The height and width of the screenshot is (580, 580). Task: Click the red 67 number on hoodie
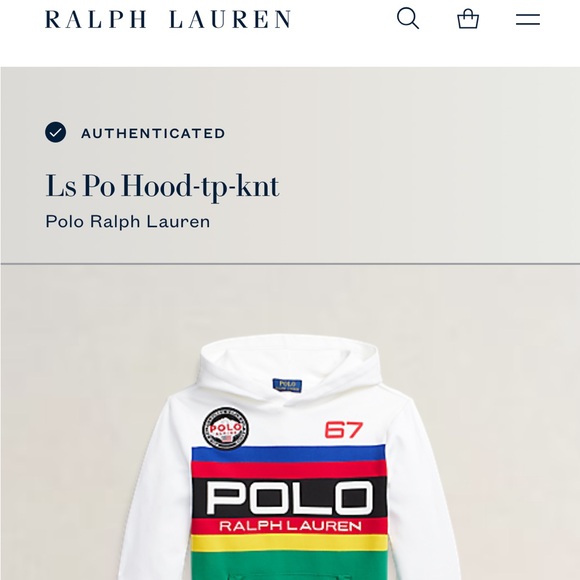click(344, 430)
